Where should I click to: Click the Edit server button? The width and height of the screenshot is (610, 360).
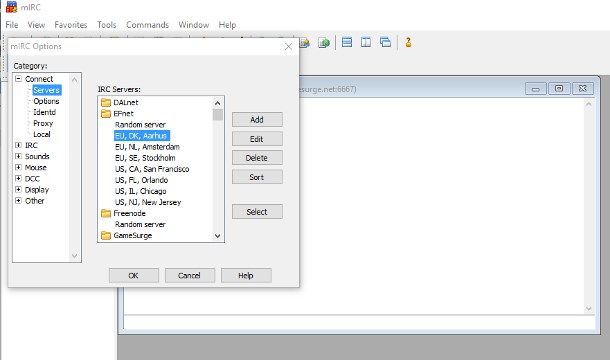click(257, 139)
